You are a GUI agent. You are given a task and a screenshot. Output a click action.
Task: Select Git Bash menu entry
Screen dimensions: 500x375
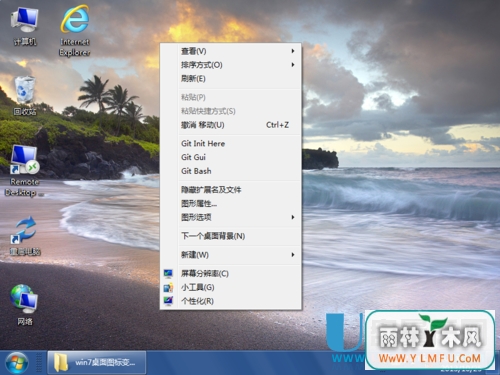(231, 171)
